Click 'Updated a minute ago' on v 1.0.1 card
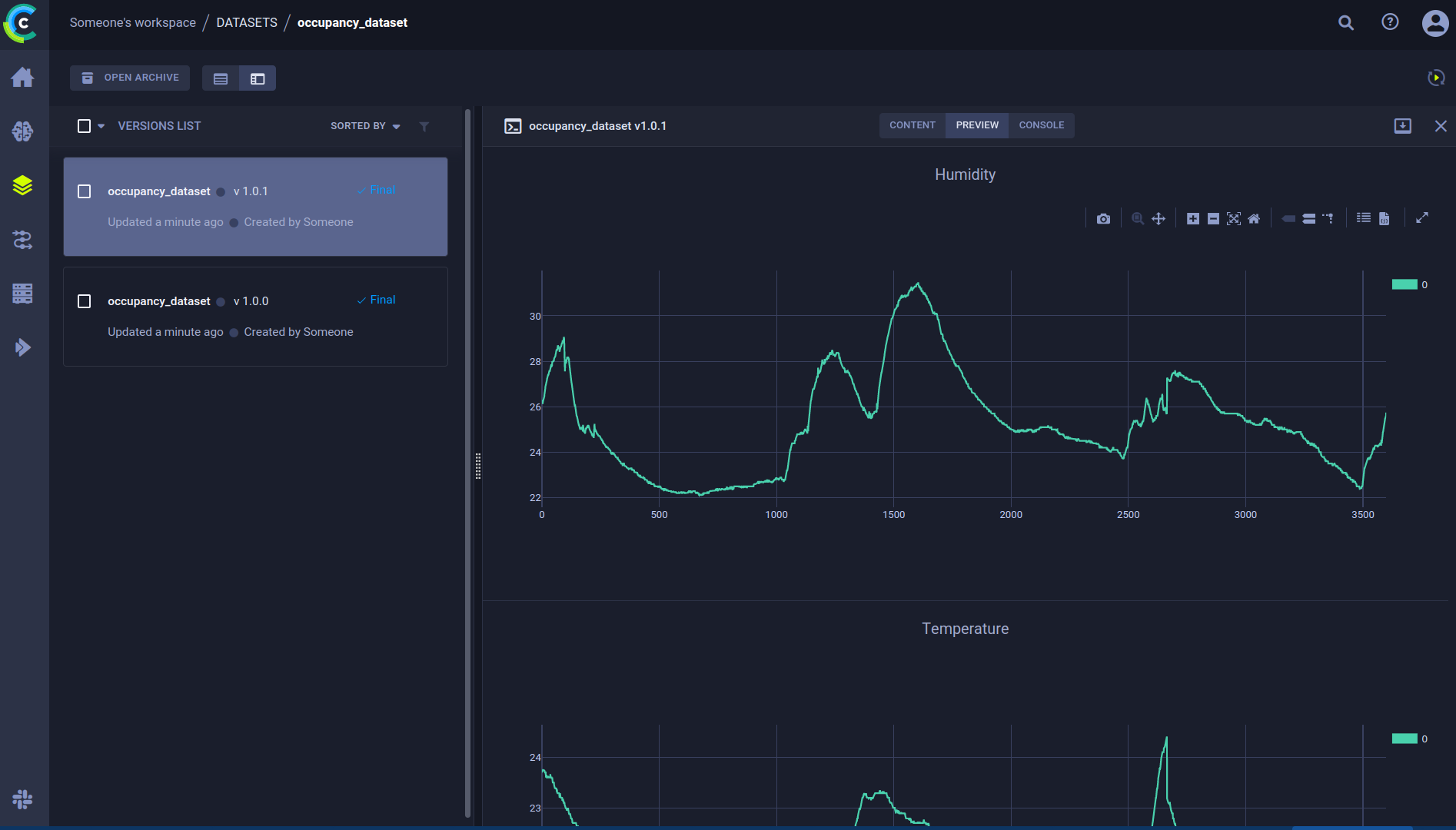 click(x=165, y=222)
